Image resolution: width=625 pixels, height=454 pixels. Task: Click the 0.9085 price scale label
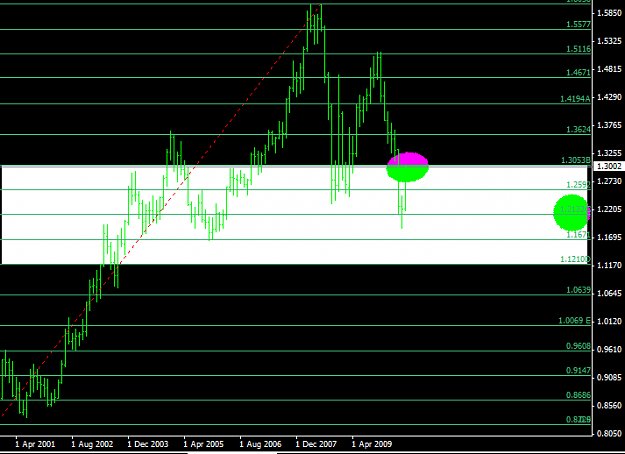(609, 377)
